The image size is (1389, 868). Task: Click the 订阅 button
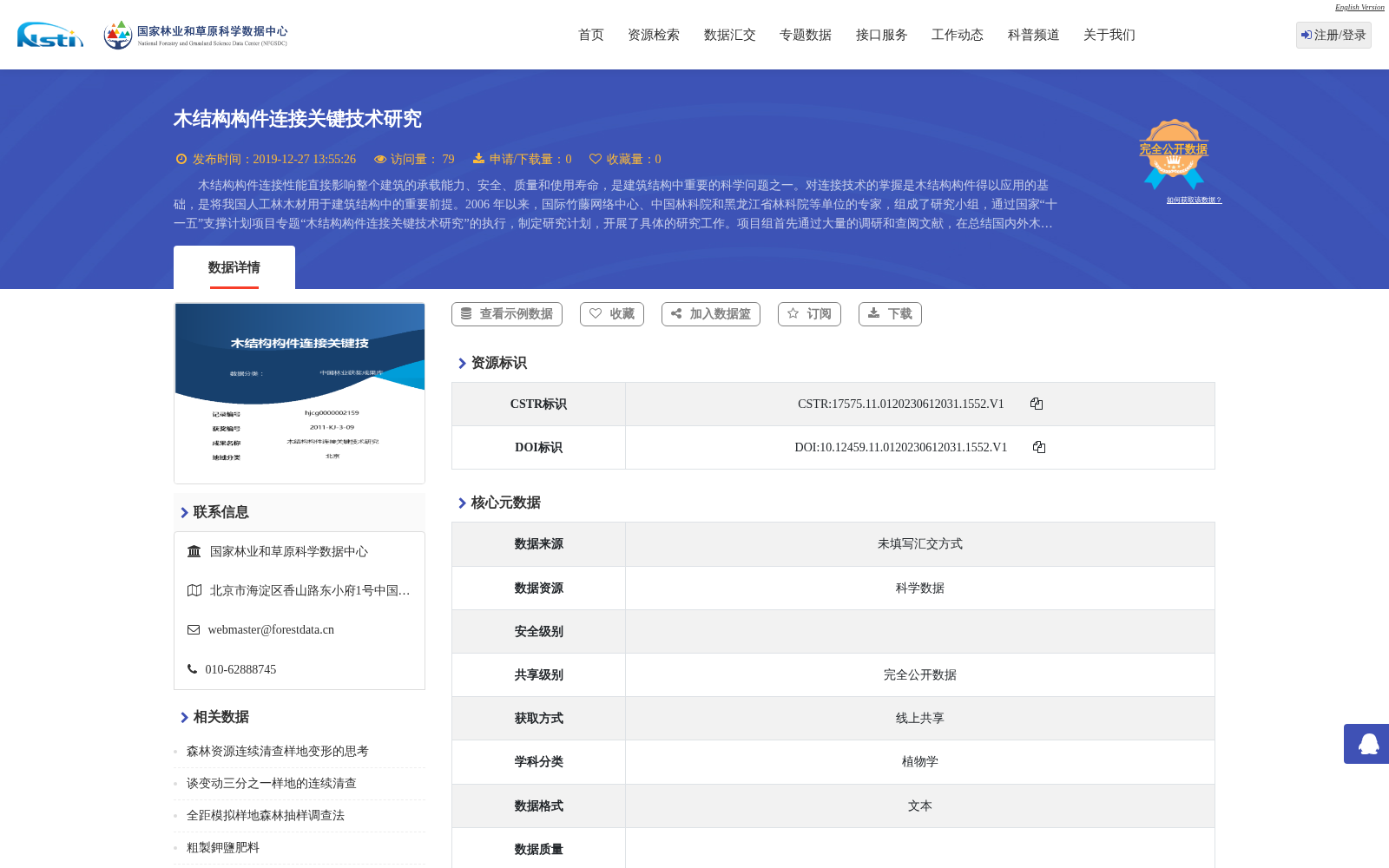coord(809,314)
